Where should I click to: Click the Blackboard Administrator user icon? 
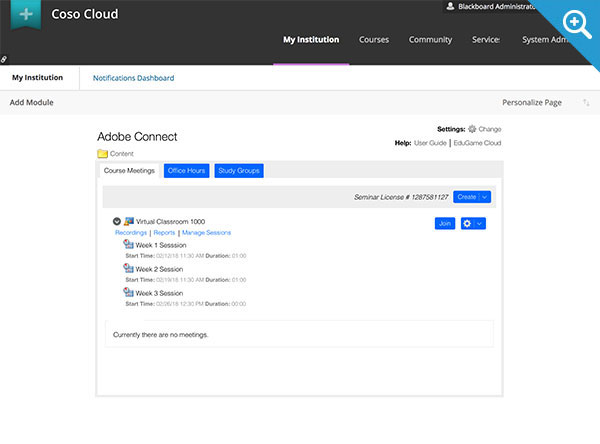(450, 6)
